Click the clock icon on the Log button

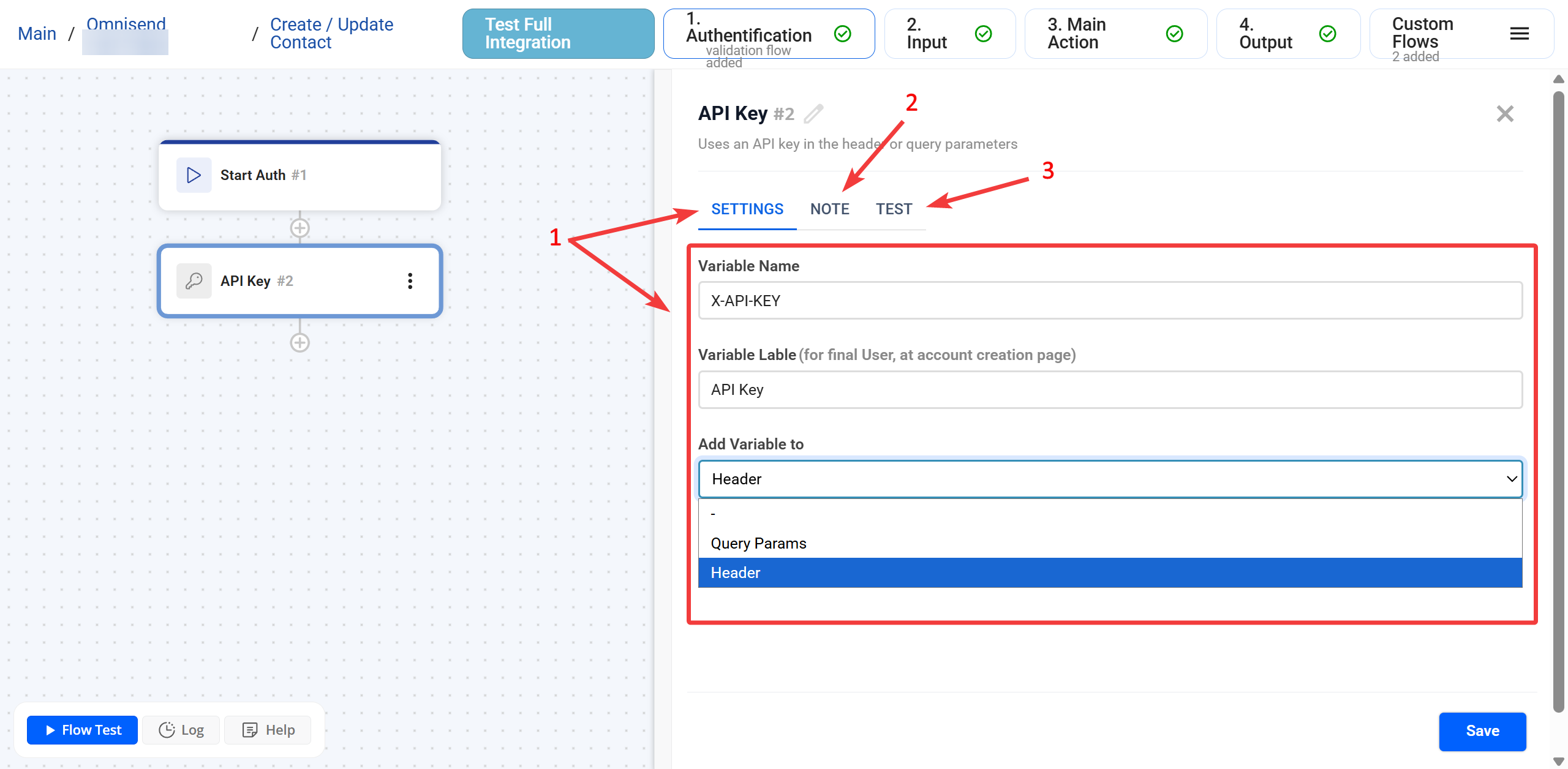click(x=167, y=730)
